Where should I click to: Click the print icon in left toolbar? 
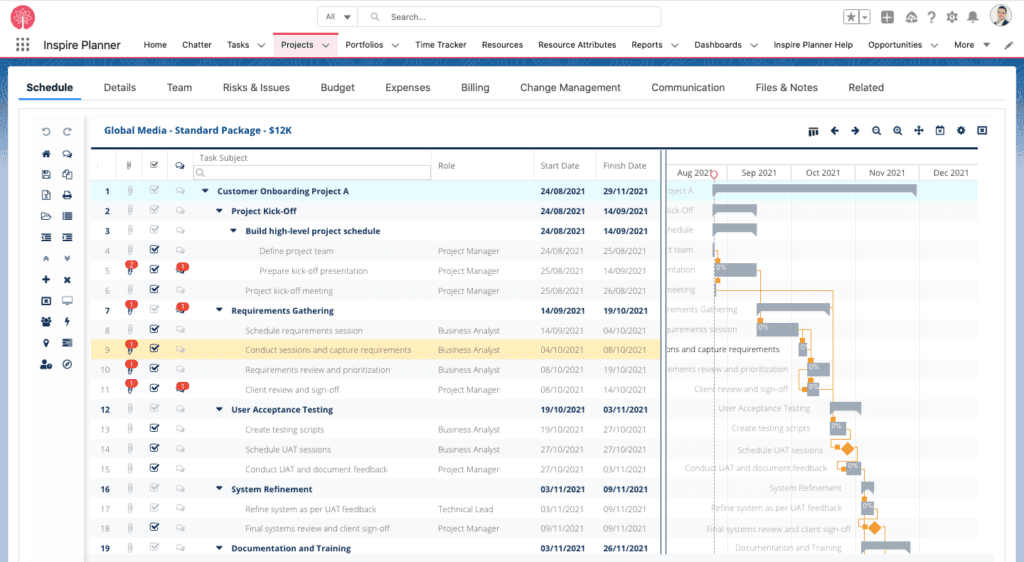point(67,196)
